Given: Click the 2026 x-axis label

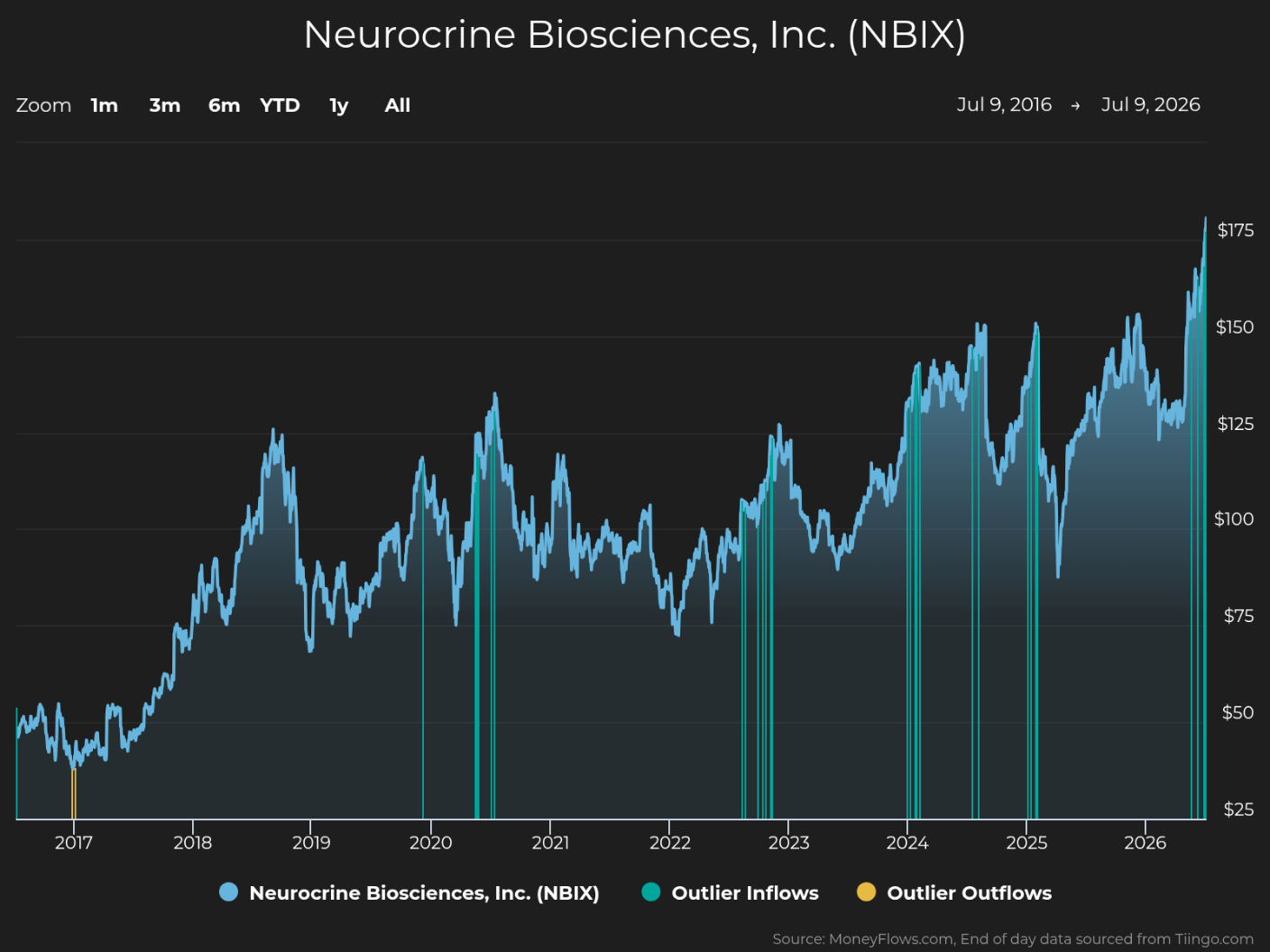Looking at the screenshot, I should [x=1146, y=843].
